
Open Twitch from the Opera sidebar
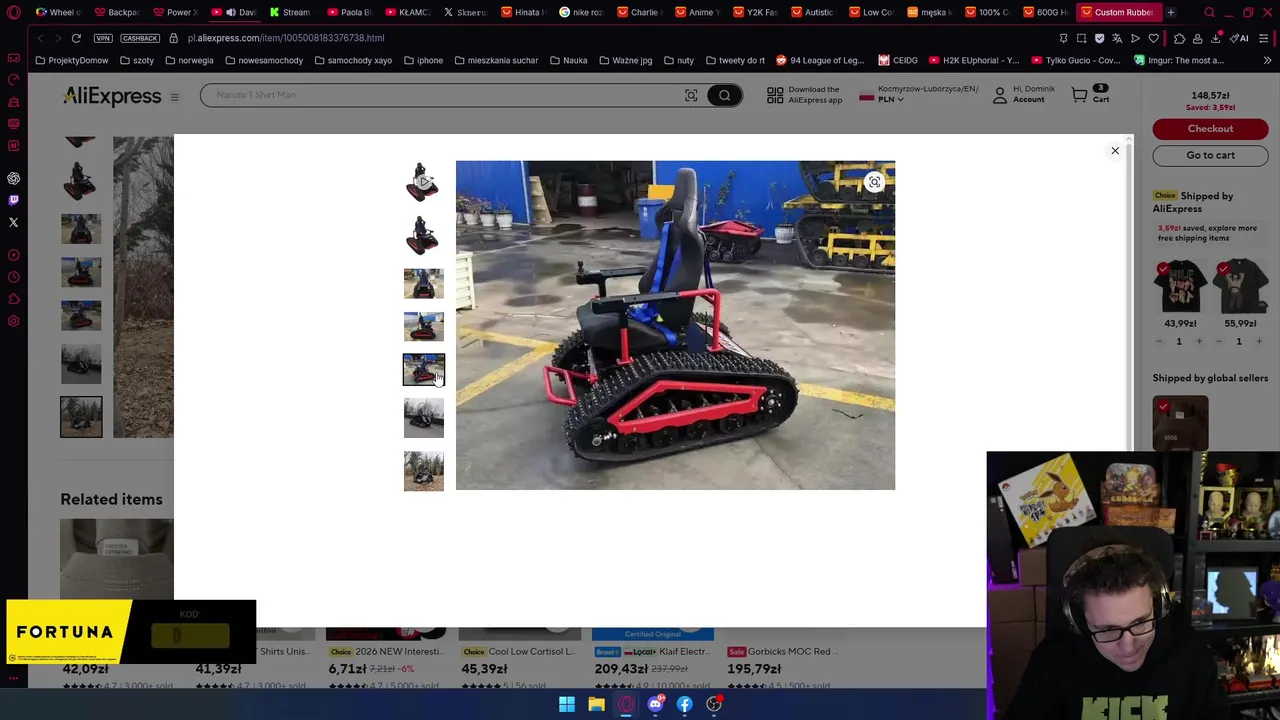click(14, 200)
